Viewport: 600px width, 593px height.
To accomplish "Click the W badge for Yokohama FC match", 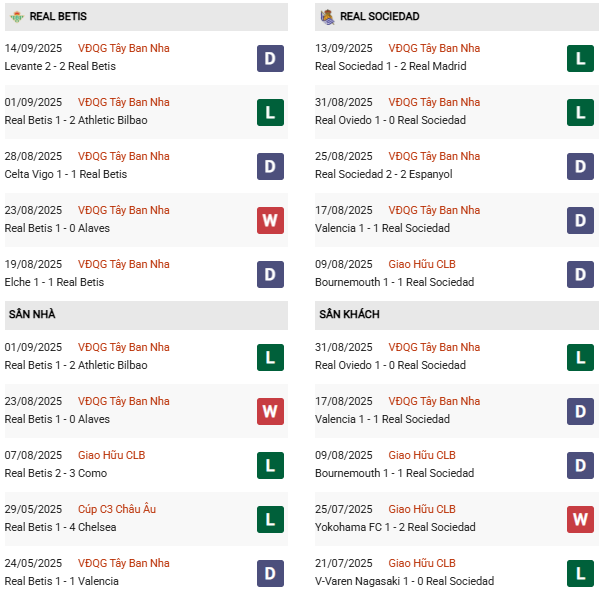I will pos(580,519).
